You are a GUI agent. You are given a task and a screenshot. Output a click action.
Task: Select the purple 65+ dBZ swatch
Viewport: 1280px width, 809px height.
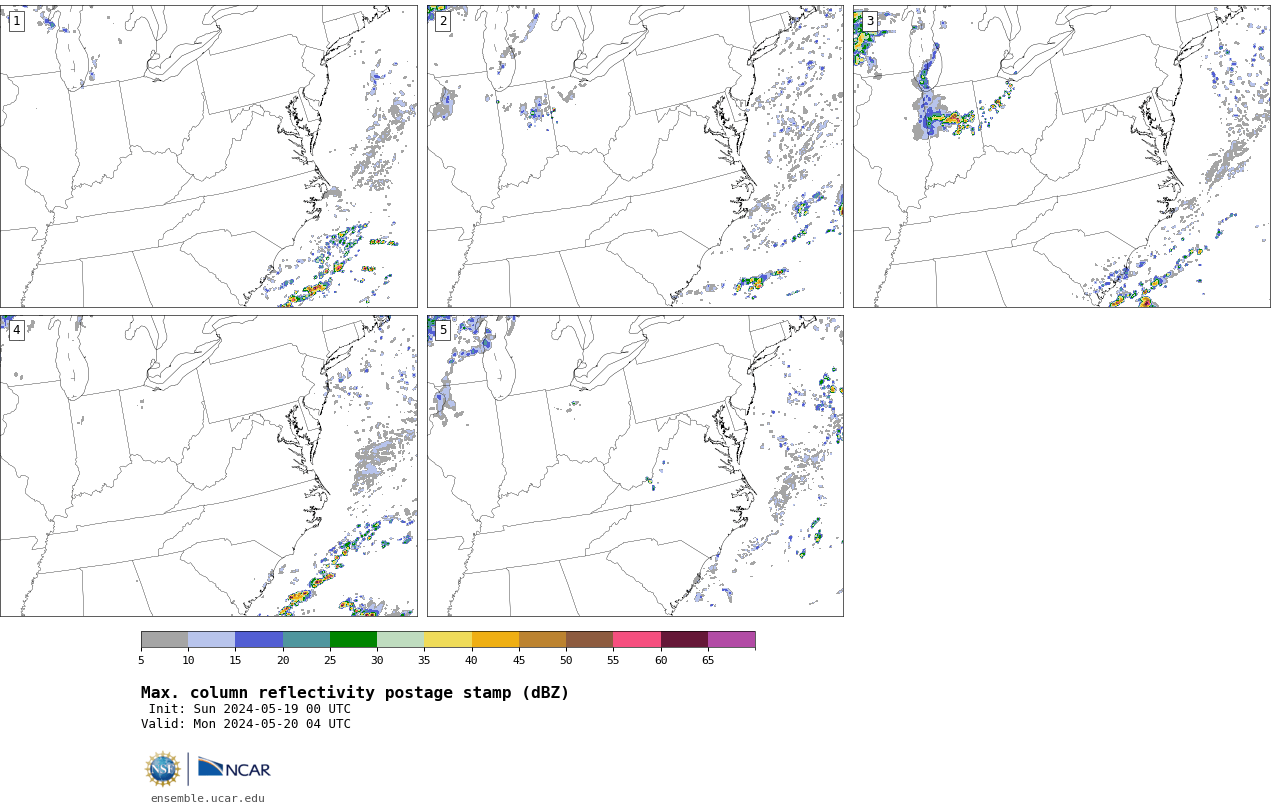(x=731, y=640)
